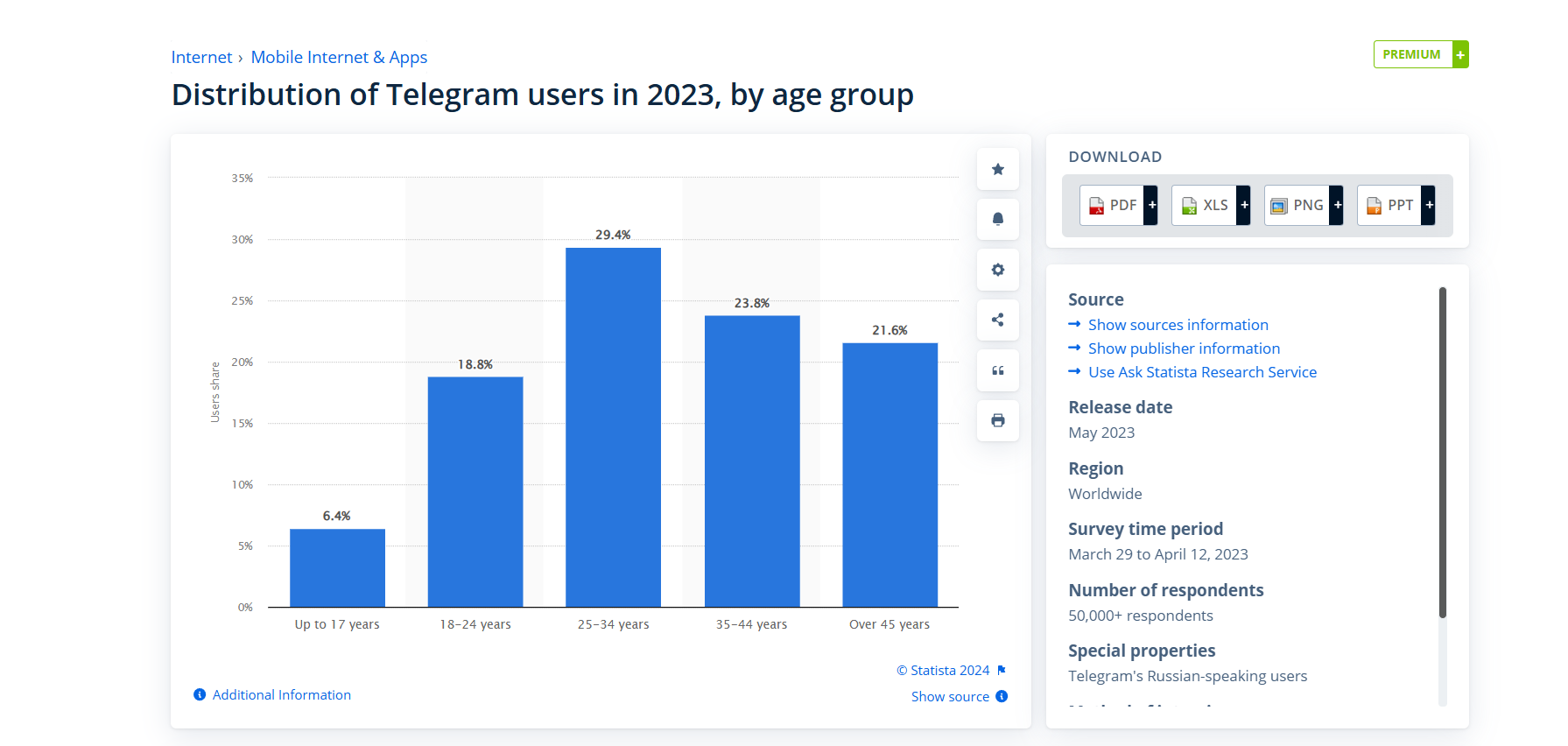Click the arrow before Show publisher information
Screen dimensions: 1568x746
[1074, 348]
